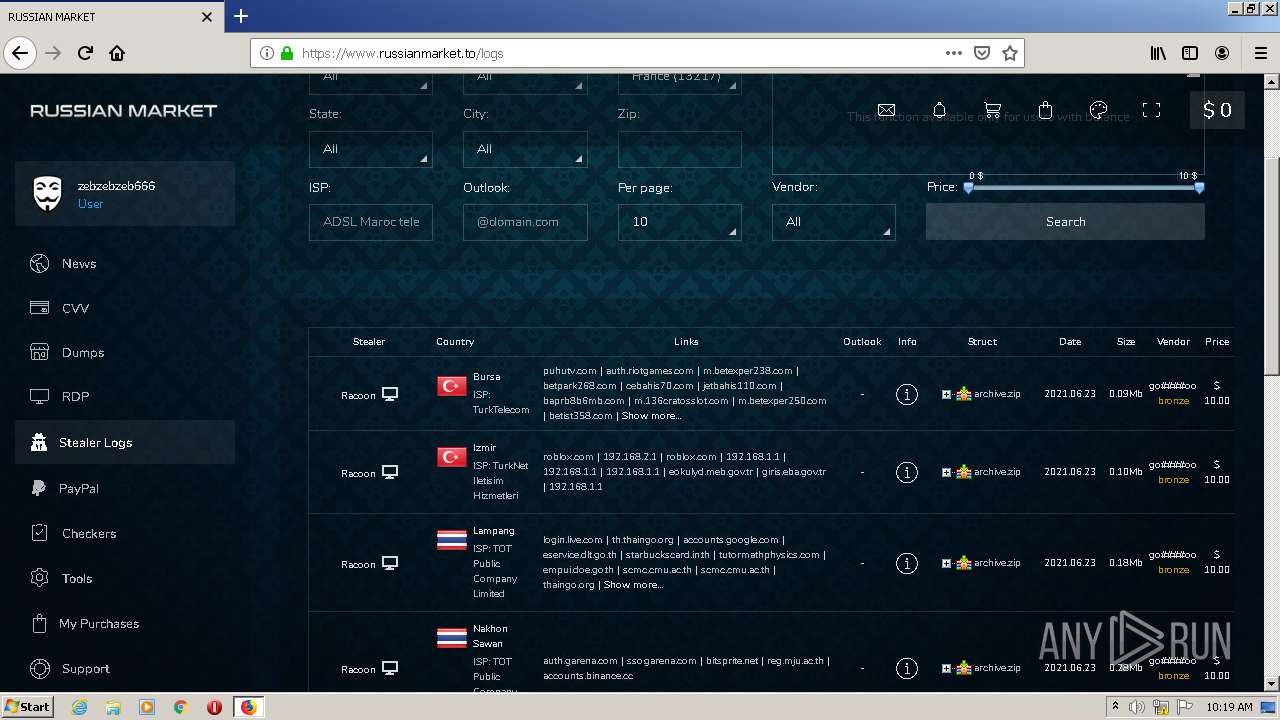
Task: Expand archive.zip structure in Bursa row
Action: point(946,394)
